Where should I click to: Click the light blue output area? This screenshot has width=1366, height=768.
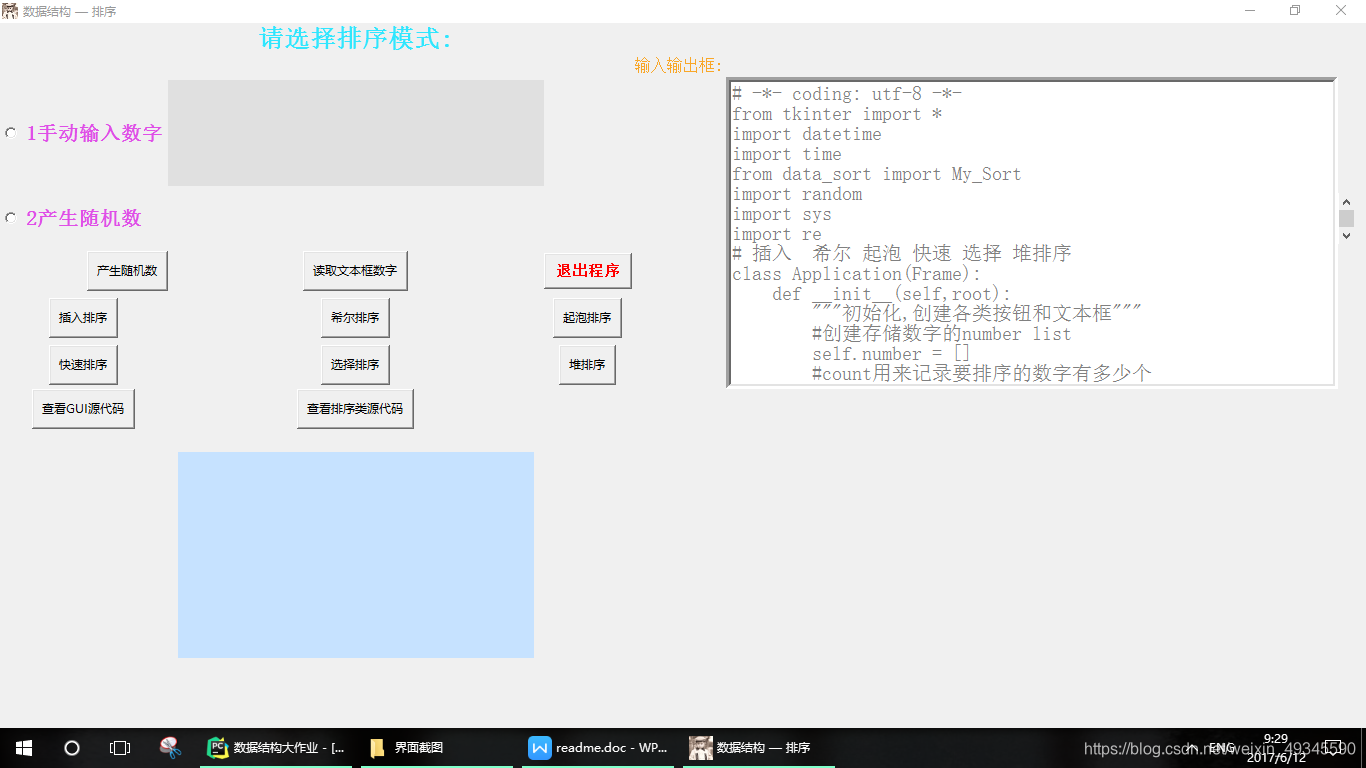[x=356, y=555]
